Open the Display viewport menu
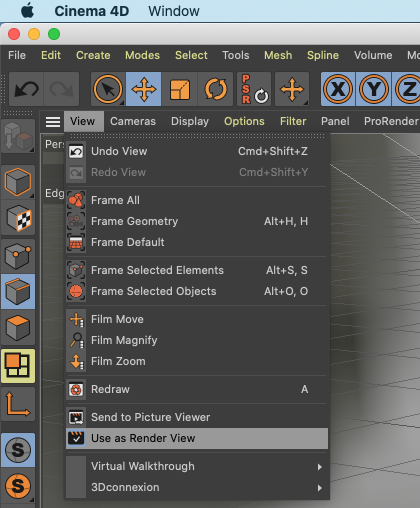 pyautogui.click(x=190, y=121)
